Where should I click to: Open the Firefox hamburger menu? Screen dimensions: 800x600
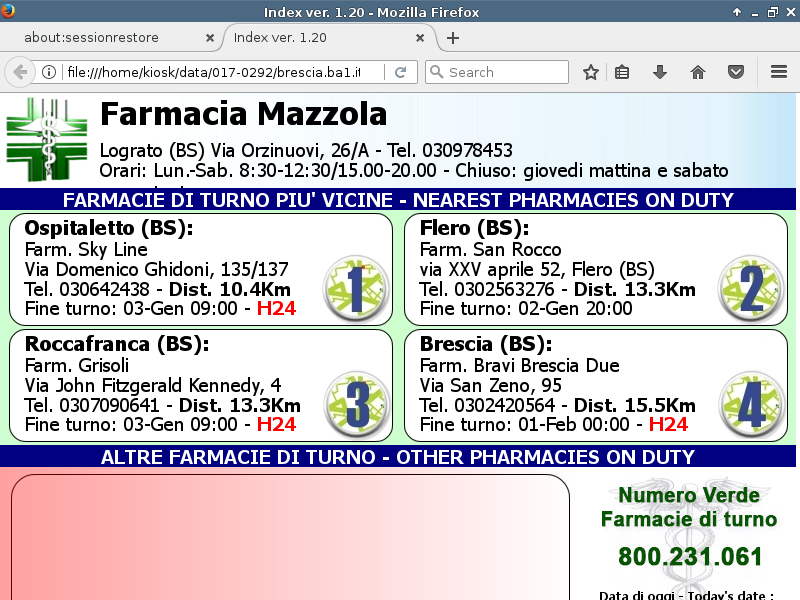coord(779,72)
